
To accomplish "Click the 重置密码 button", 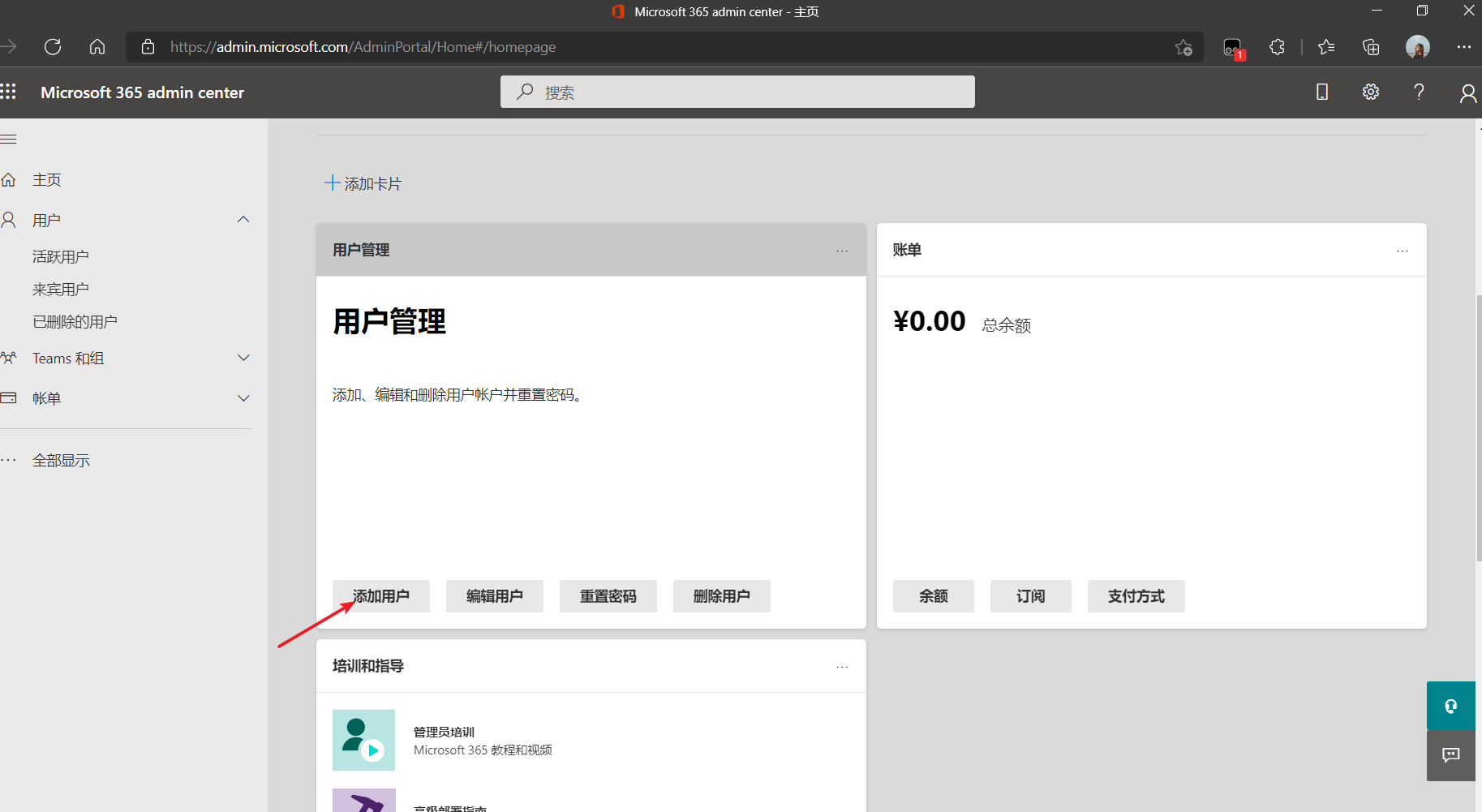I will click(608, 596).
